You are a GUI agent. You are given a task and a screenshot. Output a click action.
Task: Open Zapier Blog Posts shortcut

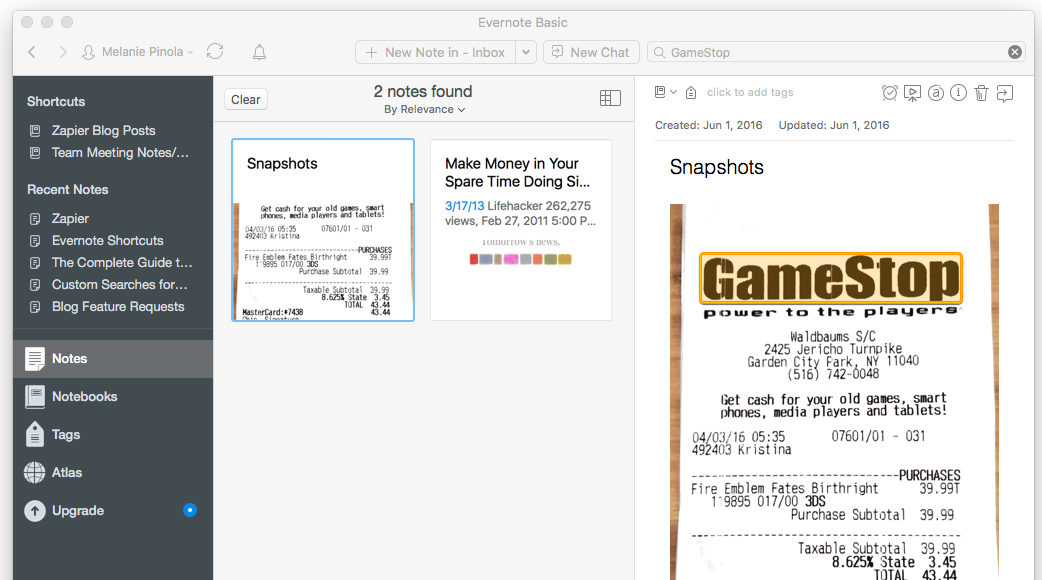click(104, 131)
